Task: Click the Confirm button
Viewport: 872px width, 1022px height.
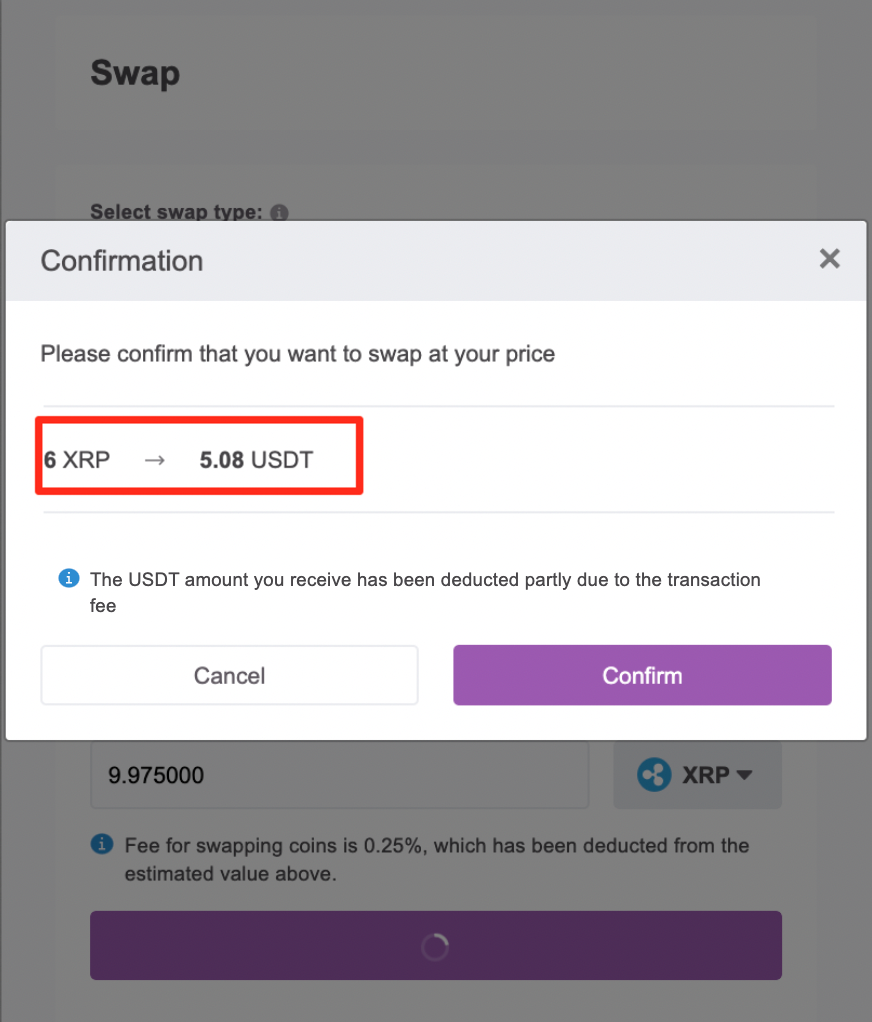Action: (642, 675)
